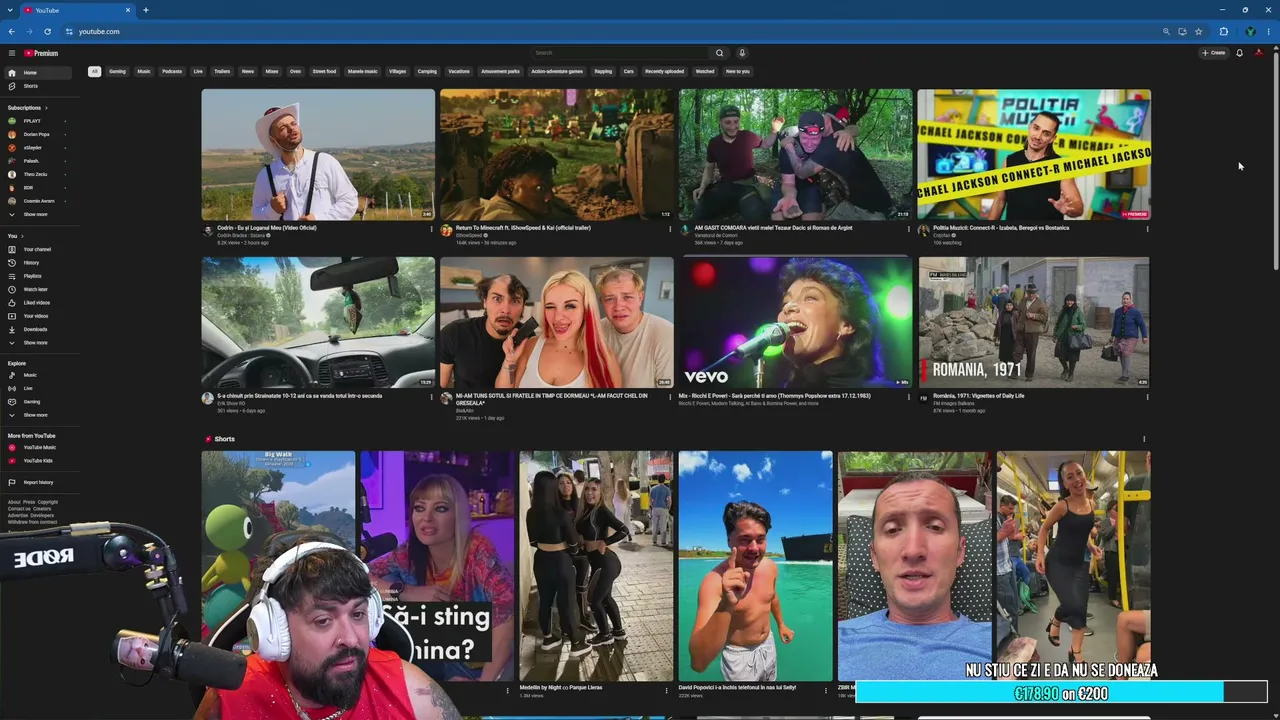Play the Codrin cowboy-hat video thumbnail
This screenshot has height=720, width=1280.
(x=318, y=154)
